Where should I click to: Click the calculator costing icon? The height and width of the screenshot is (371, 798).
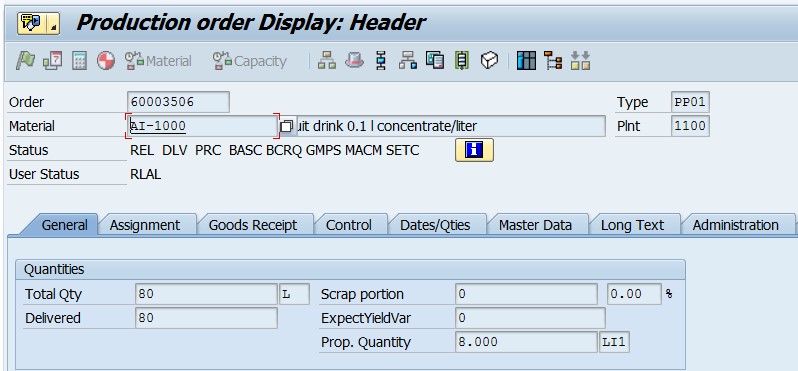tap(79, 61)
